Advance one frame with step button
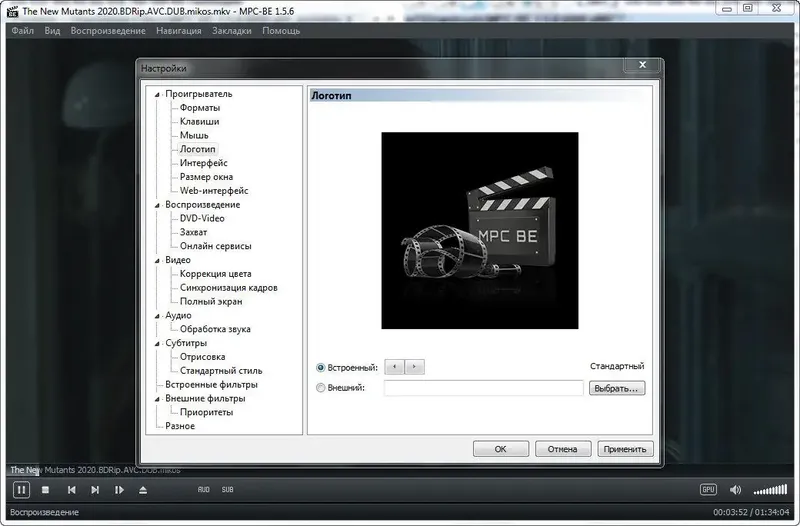Viewport: 800px width, 526px height. (x=119, y=490)
